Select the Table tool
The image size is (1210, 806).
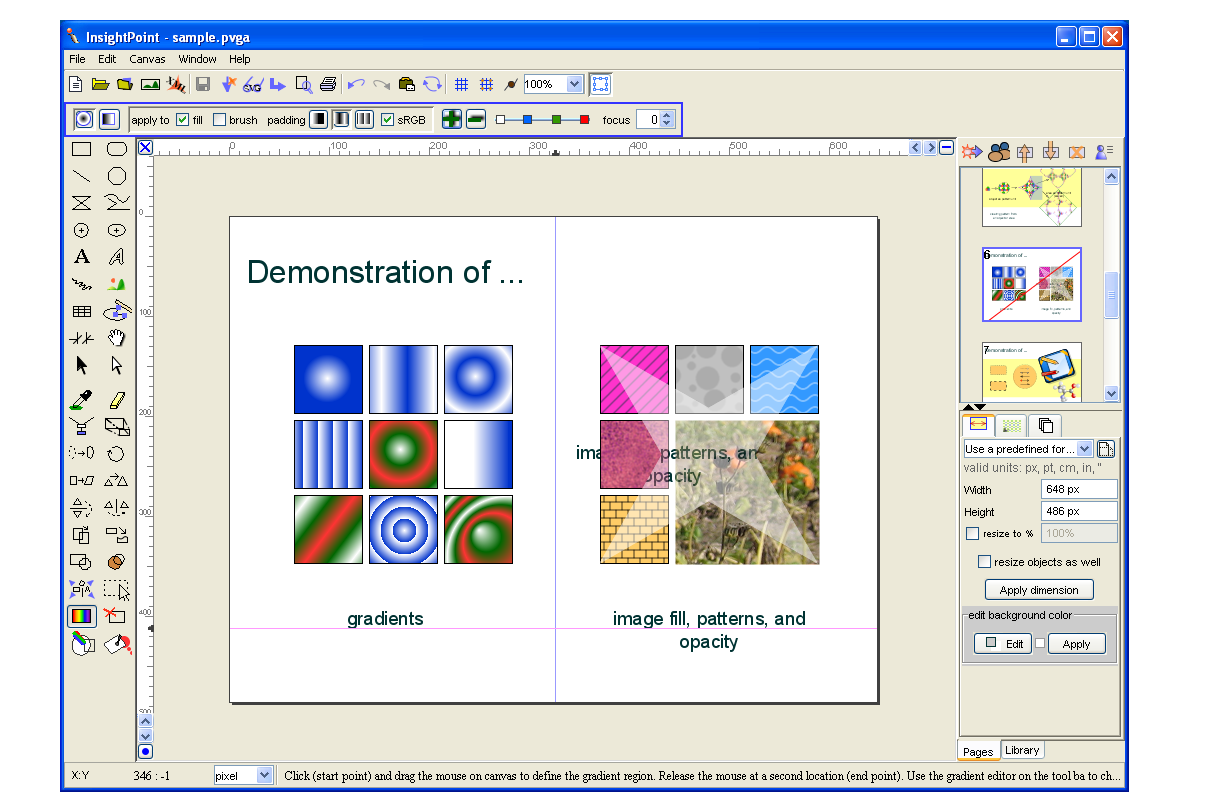(82, 312)
